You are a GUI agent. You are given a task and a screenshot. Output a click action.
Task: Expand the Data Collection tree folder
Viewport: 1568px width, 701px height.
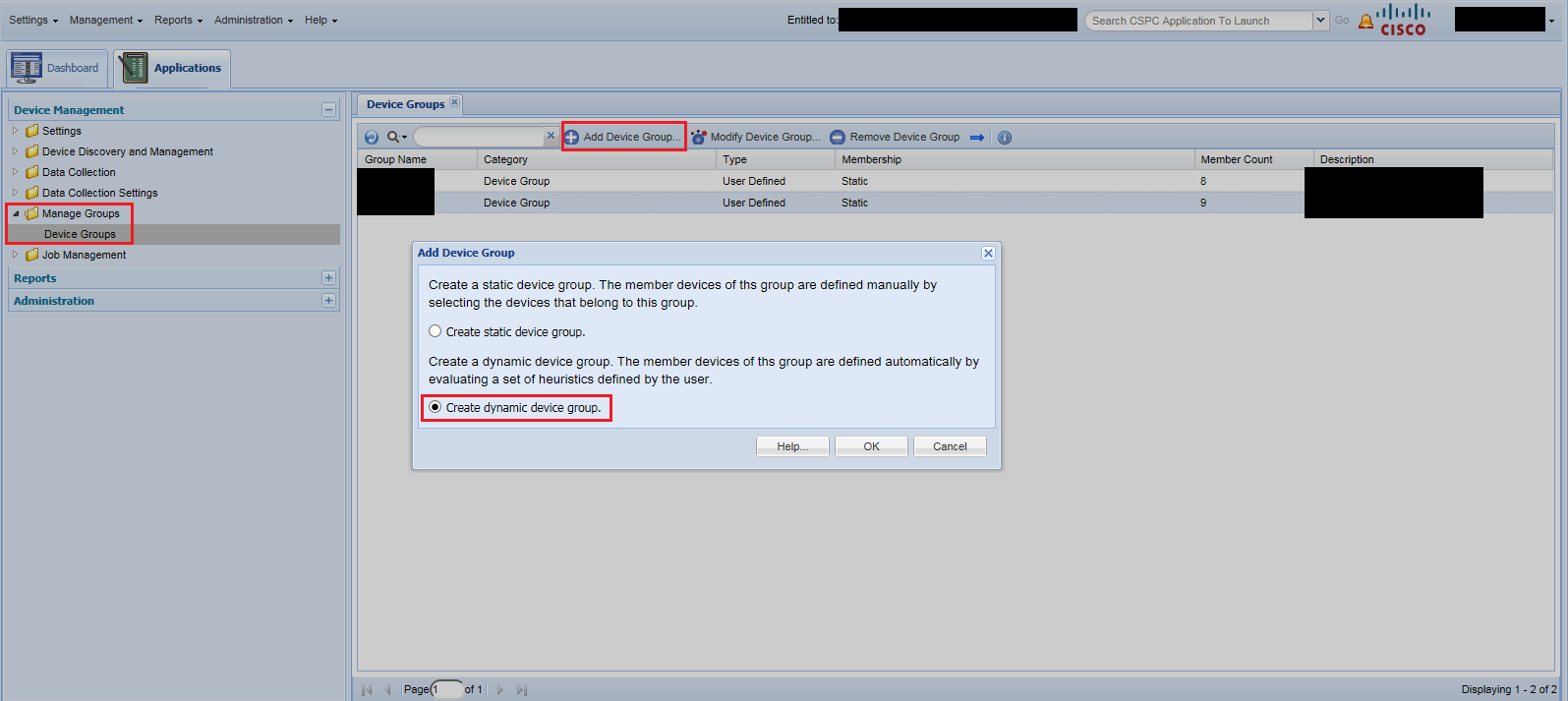(x=15, y=172)
